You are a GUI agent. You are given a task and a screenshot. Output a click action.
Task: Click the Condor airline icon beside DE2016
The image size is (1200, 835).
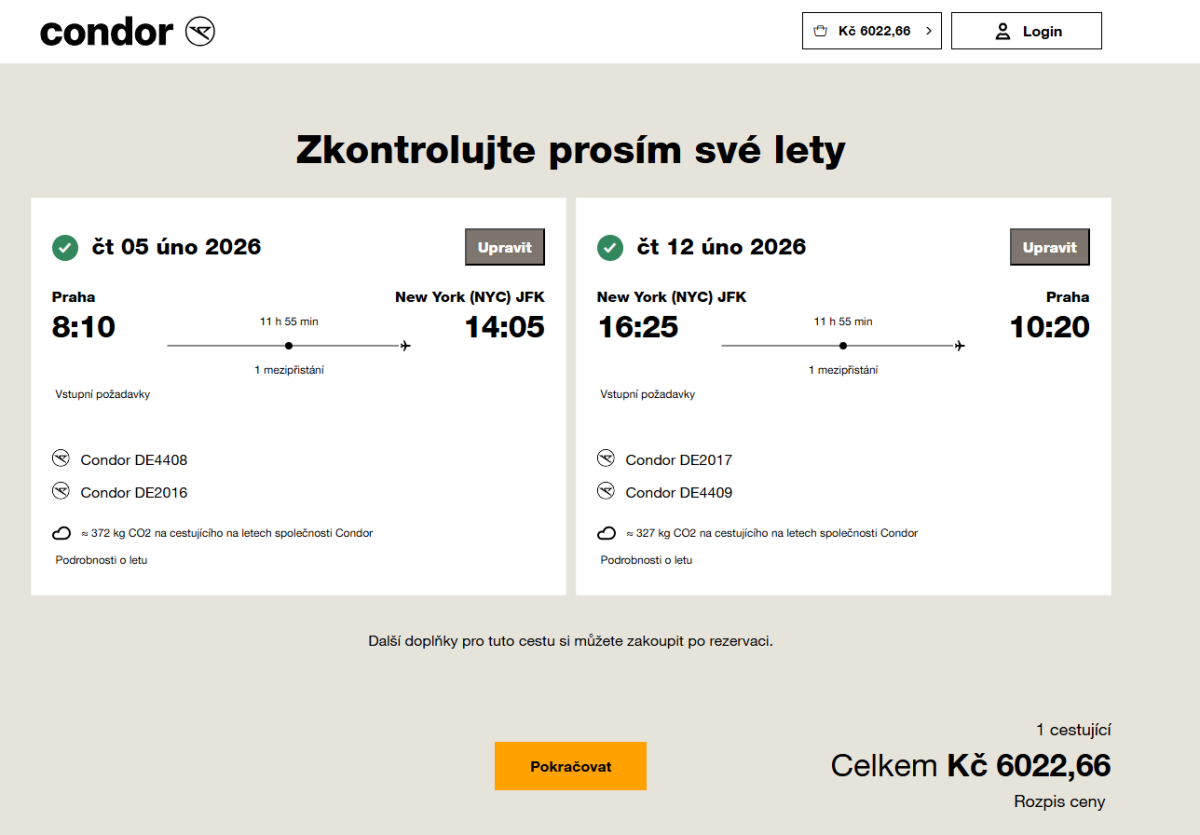tap(61, 491)
